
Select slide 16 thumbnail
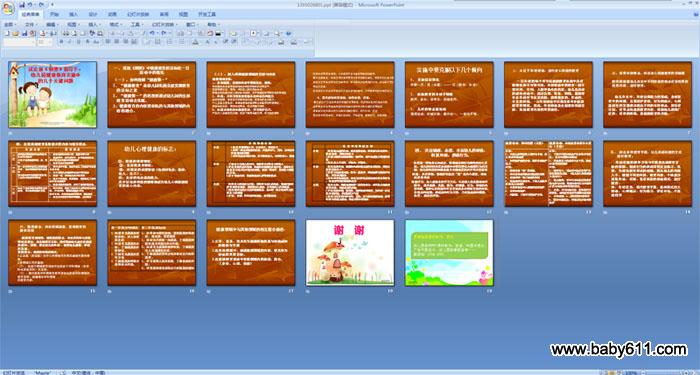pos(151,253)
